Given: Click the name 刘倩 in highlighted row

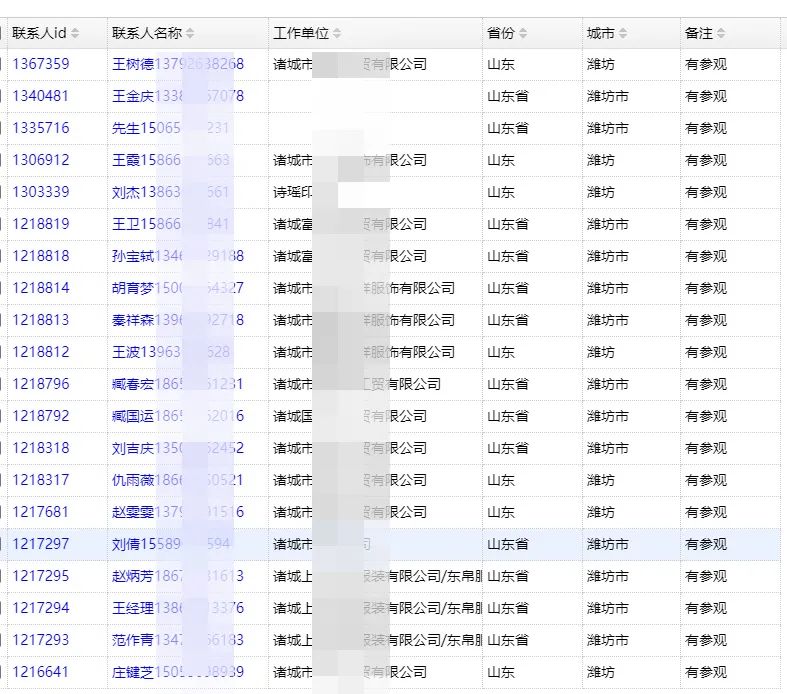Looking at the screenshot, I should [x=126, y=544].
